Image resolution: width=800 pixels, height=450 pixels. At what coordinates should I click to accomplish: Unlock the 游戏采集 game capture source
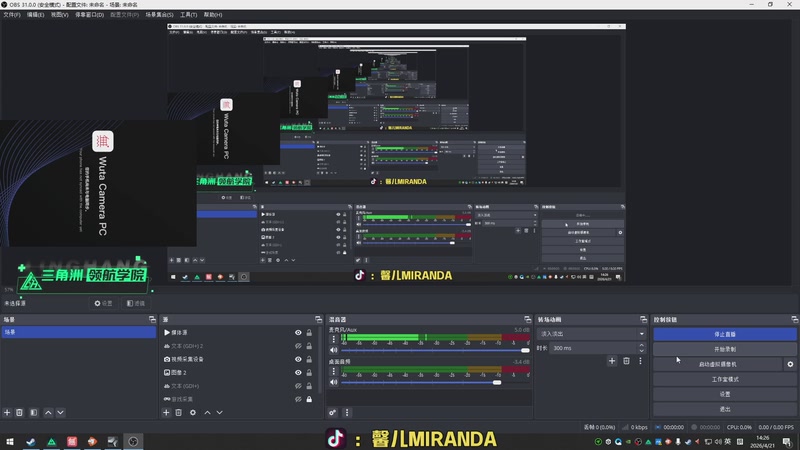[309, 399]
